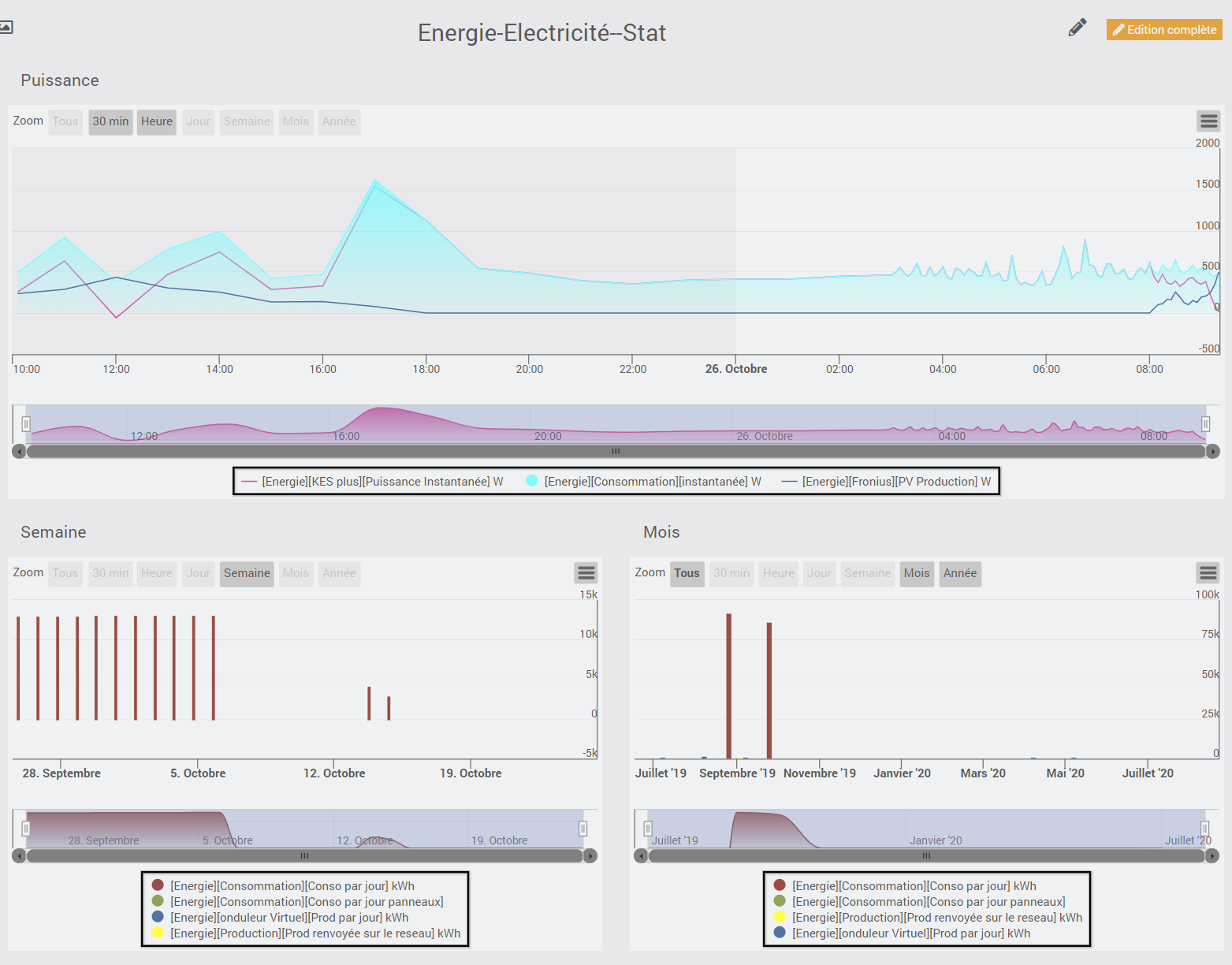1232x965 pixels.
Task: Select Heure zoom in Puissance chart
Action: [x=157, y=121]
